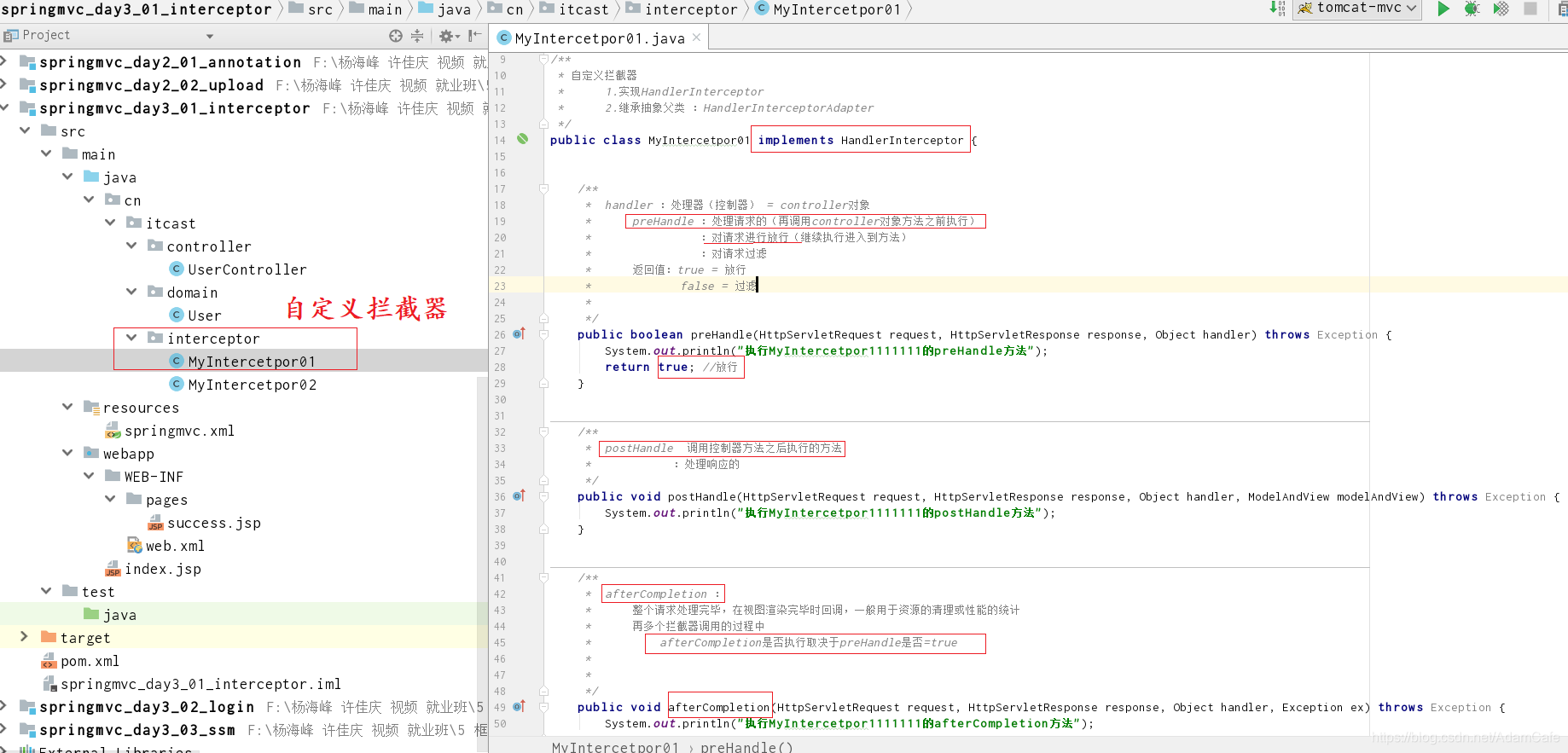Screen dimensions: 1568x753
Task: Collapse the WEB-INF folder node
Action: pos(89,476)
